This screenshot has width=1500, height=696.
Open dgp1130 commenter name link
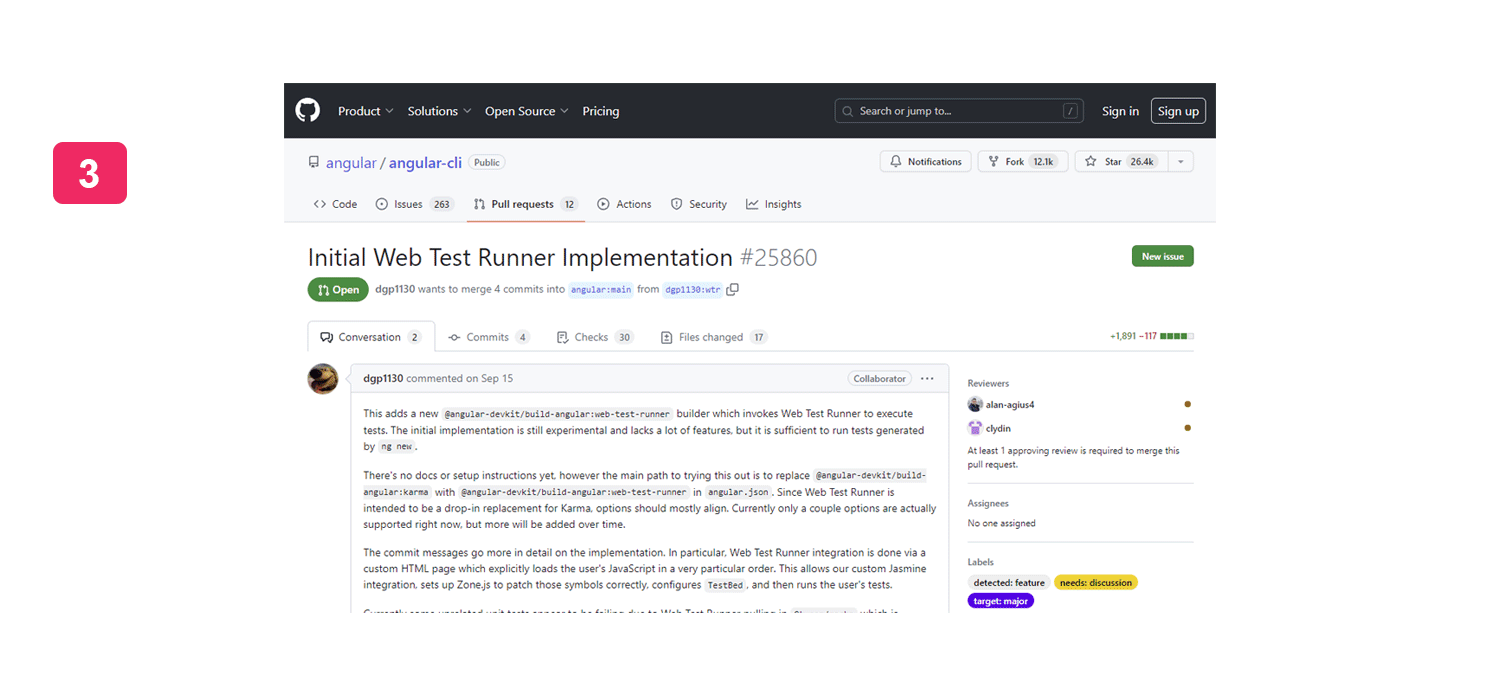(x=383, y=379)
